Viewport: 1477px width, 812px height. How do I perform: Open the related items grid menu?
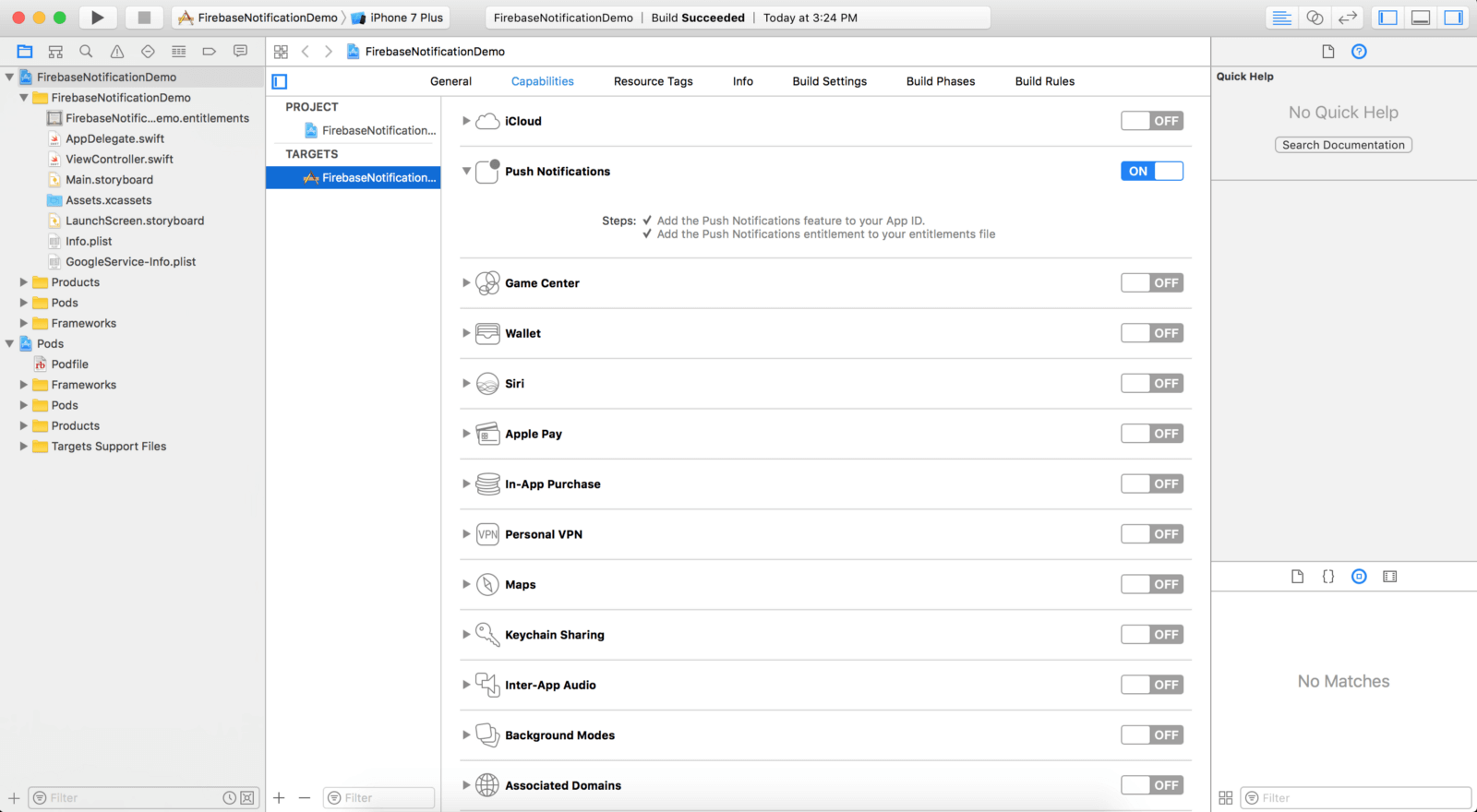tap(281, 52)
